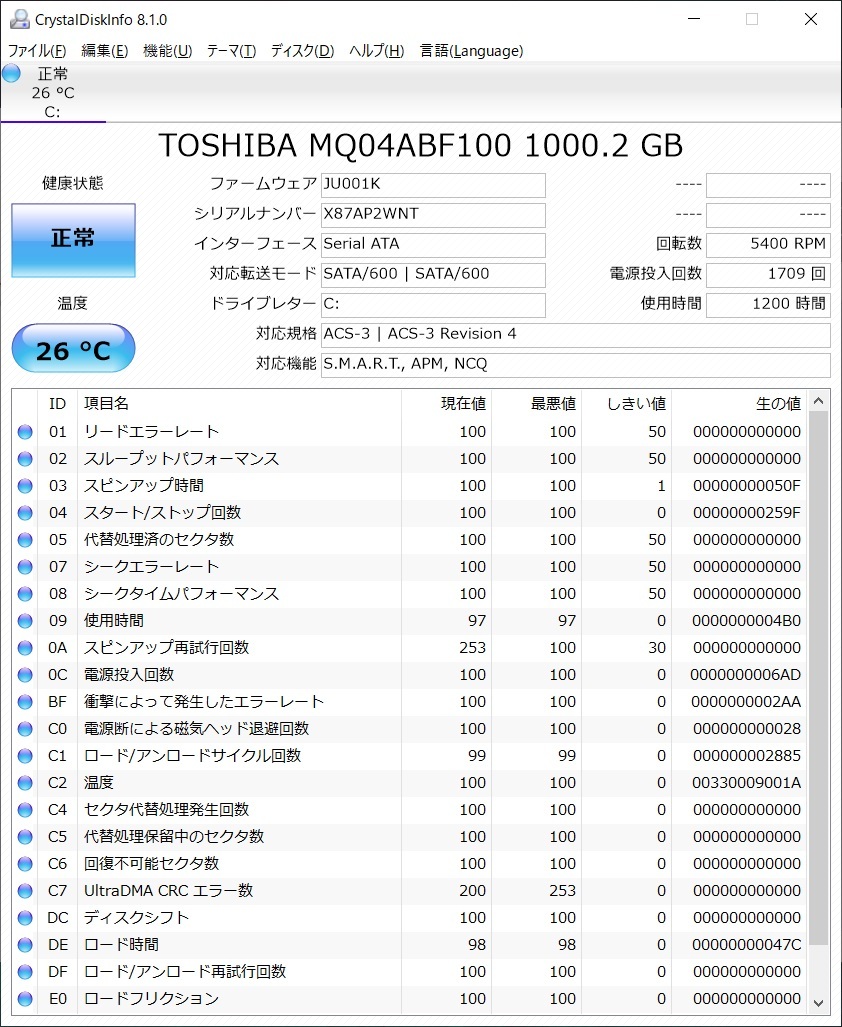Viewport: 842px width, 1027px height.
Task: Click the status orb for C6 回復不可能セクタ数
Action: 25,864
